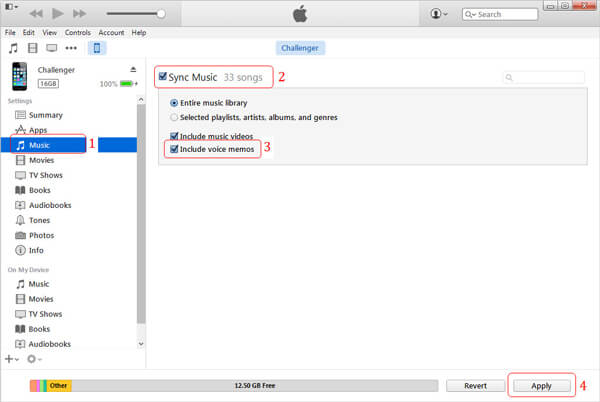Open the plus add dropdown

click(x=12, y=359)
